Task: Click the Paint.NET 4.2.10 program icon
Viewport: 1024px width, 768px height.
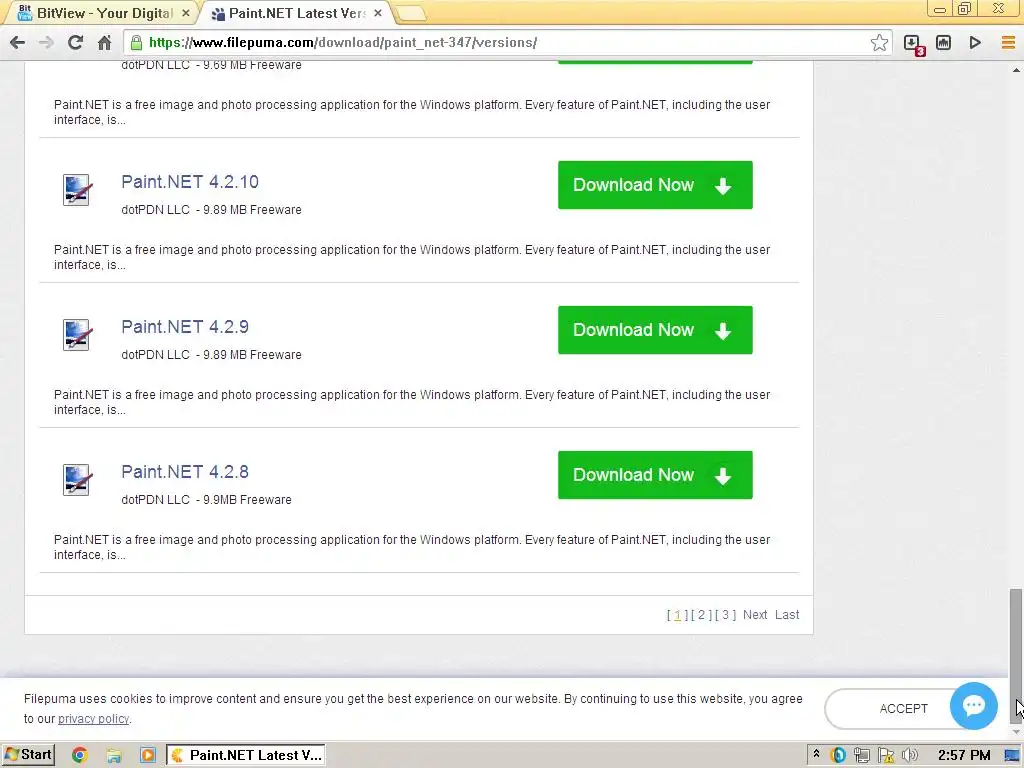Action: (77, 189)
